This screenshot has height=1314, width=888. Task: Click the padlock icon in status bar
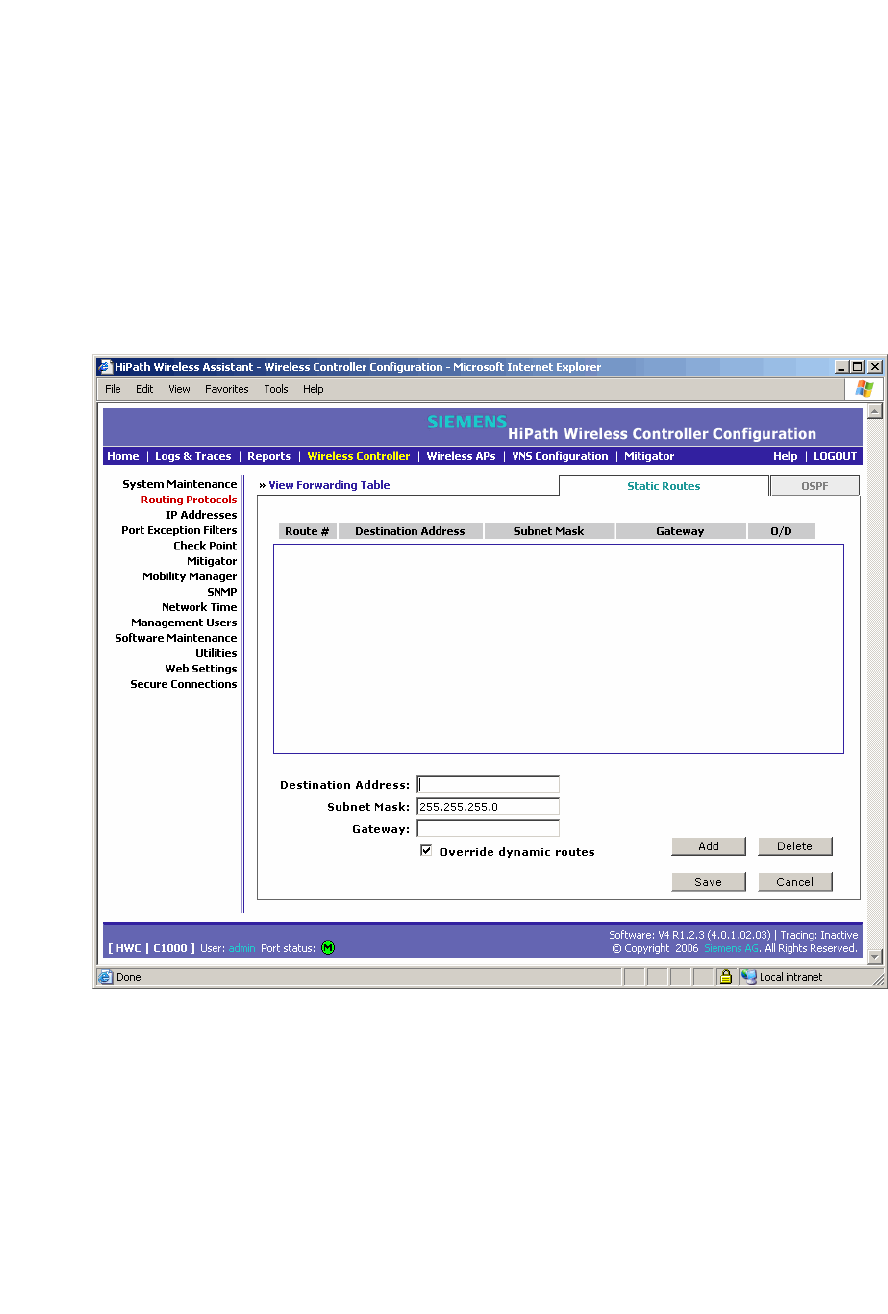click(x=726, y=977)
